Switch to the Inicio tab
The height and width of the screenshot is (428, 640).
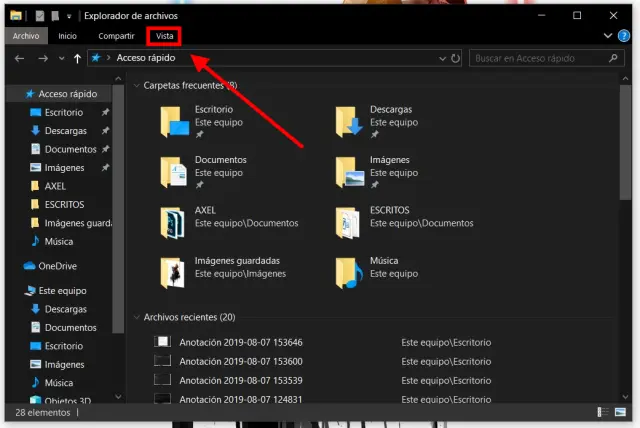(x=67, y=36)
